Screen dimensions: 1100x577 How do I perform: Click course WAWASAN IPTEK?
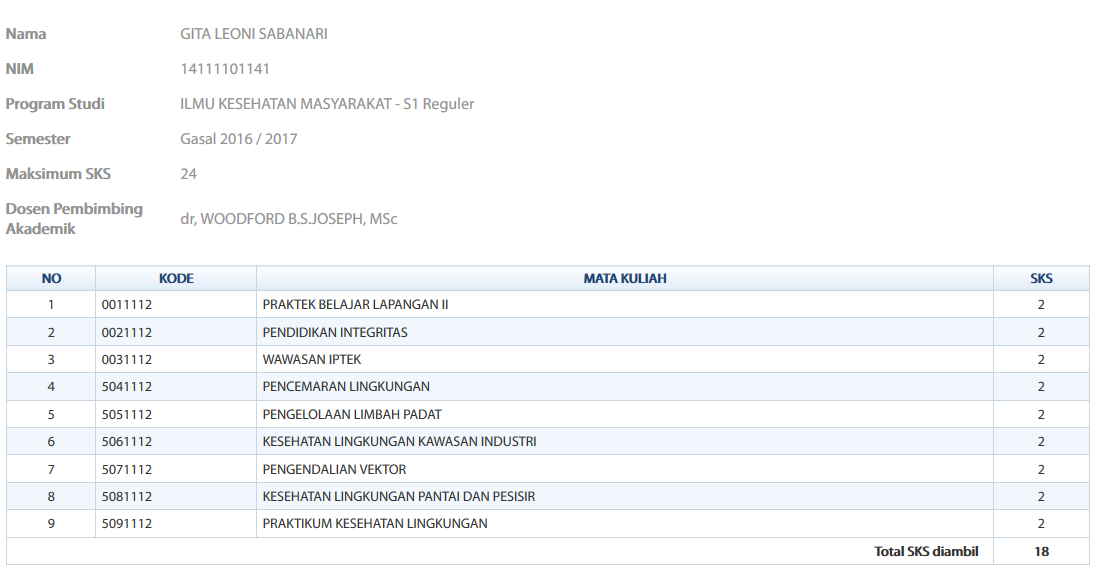[x=311, y=359]
